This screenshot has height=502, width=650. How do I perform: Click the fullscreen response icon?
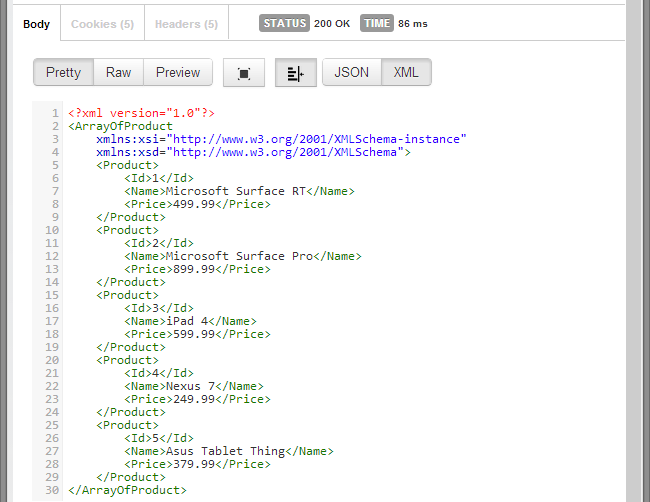[x=244, y=73]
